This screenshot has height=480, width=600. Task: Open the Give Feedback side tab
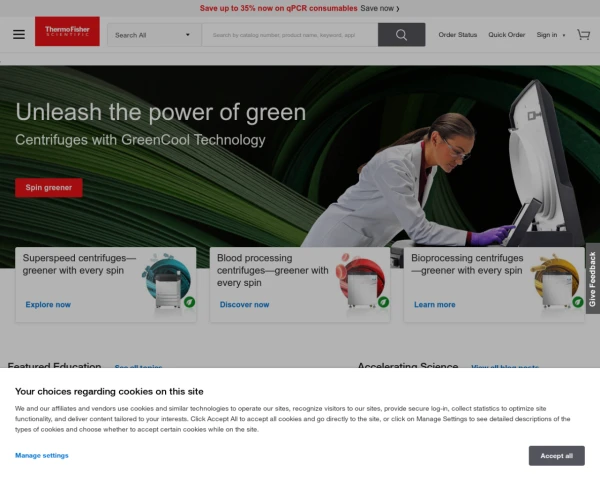tap(593, 279)
